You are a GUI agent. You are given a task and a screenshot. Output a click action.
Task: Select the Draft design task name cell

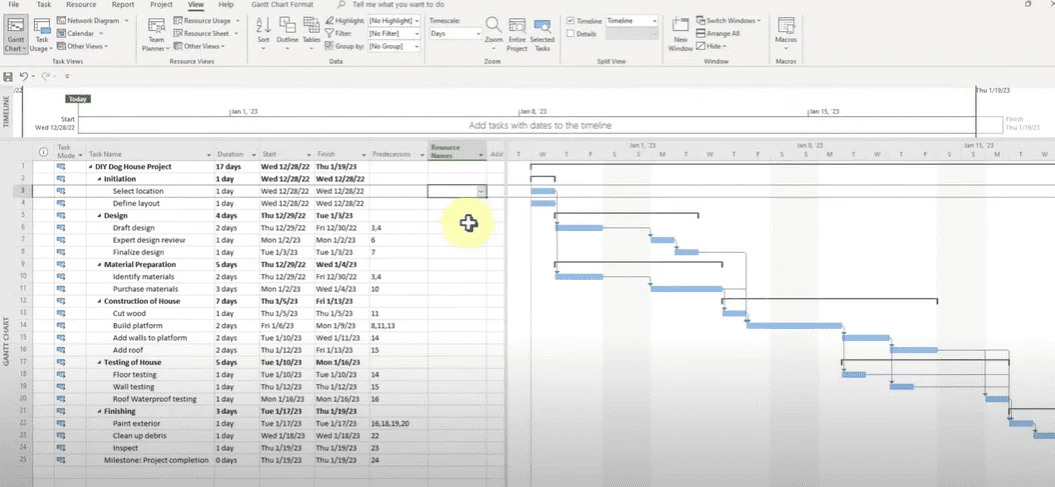click(151, 228)
